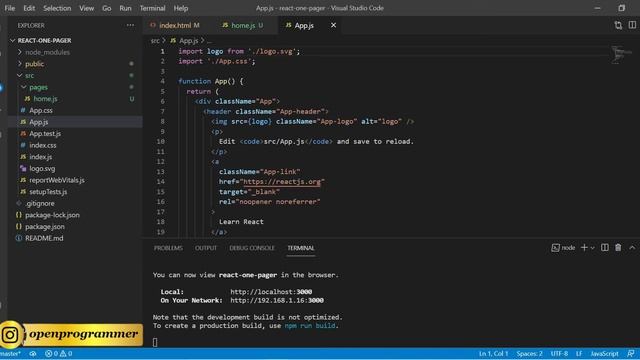Click App.js in the breadcrumb path
The height and width of the screenshot is (360, 640).
[x=189, y=41]
